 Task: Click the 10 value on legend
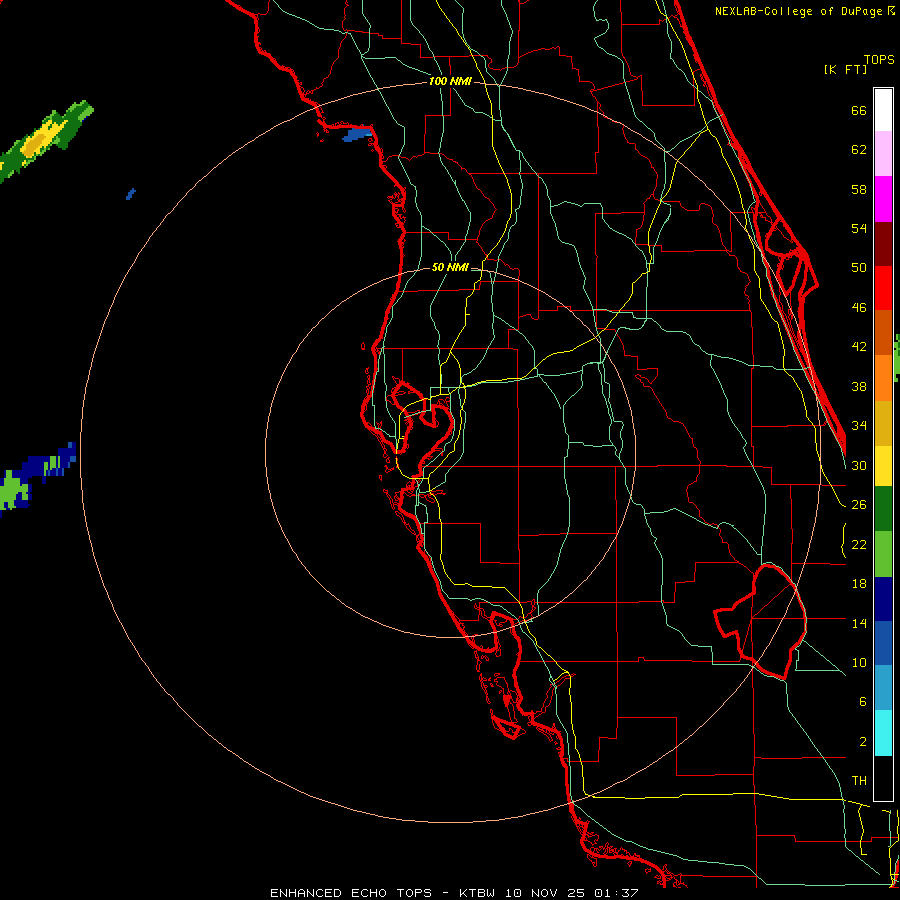(859, 662)
